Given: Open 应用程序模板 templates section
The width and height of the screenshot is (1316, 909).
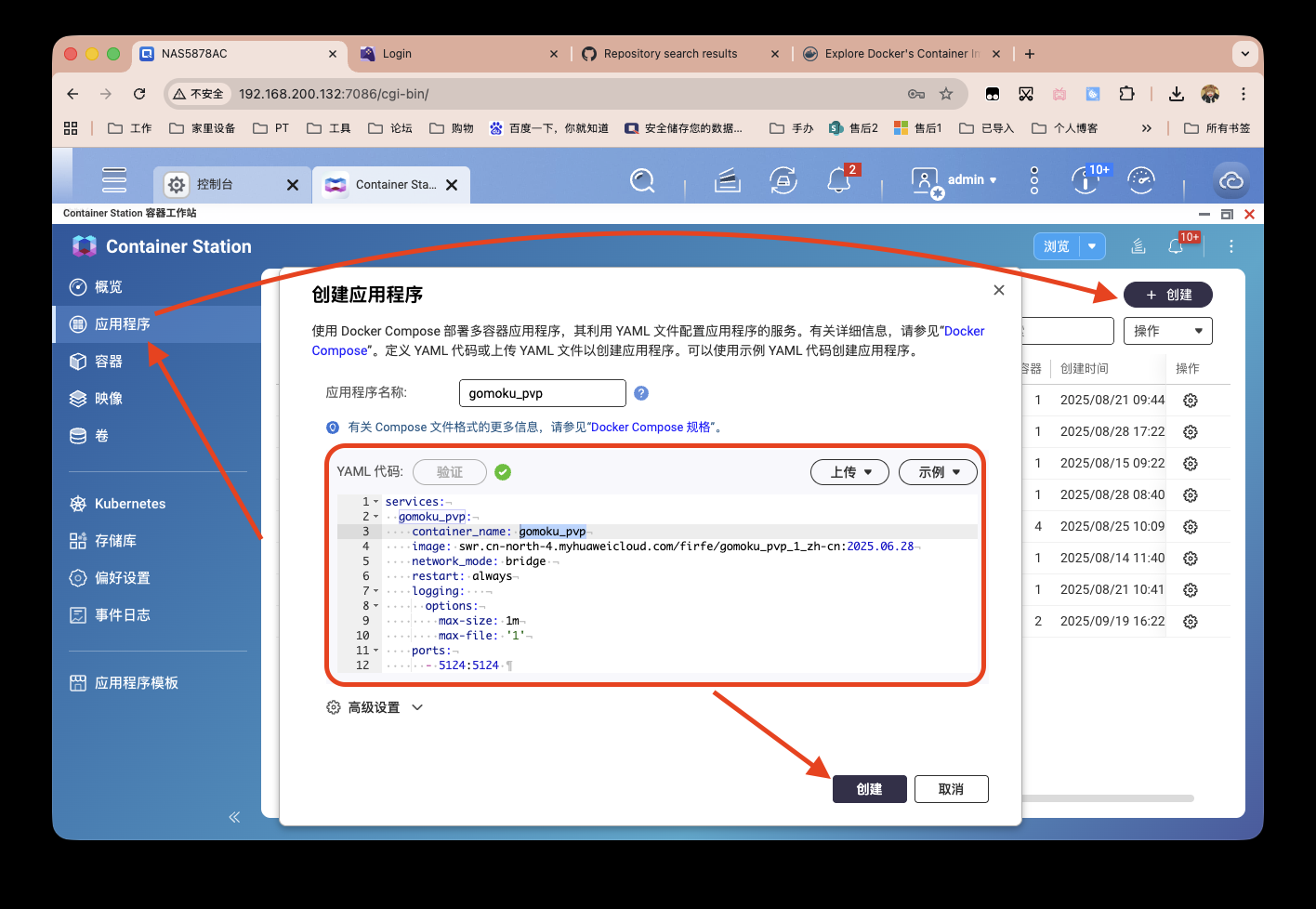Looking at the screenshot, I should pos(137,682).
